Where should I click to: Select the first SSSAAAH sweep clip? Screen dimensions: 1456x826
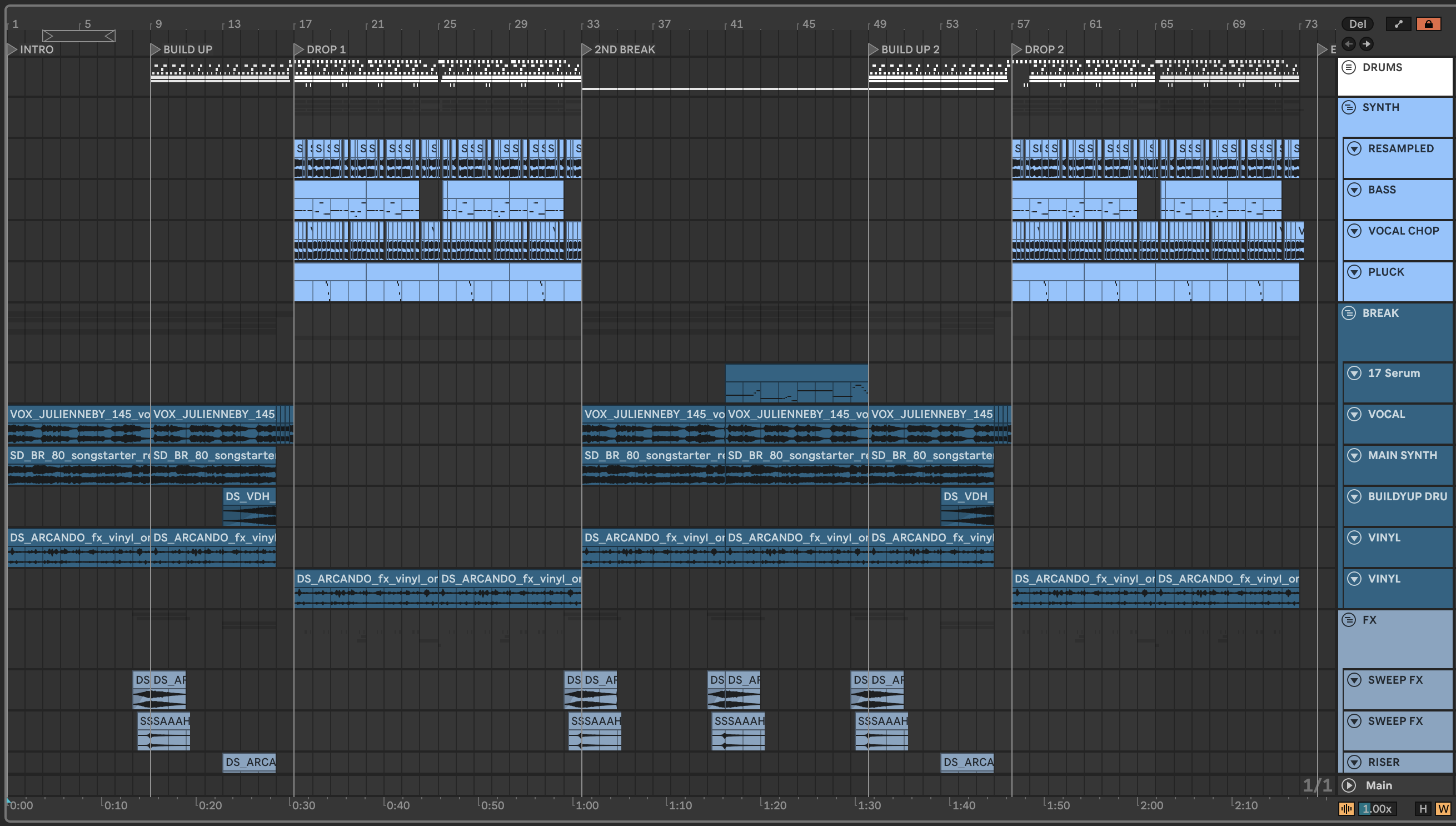(x=164, y=732)
